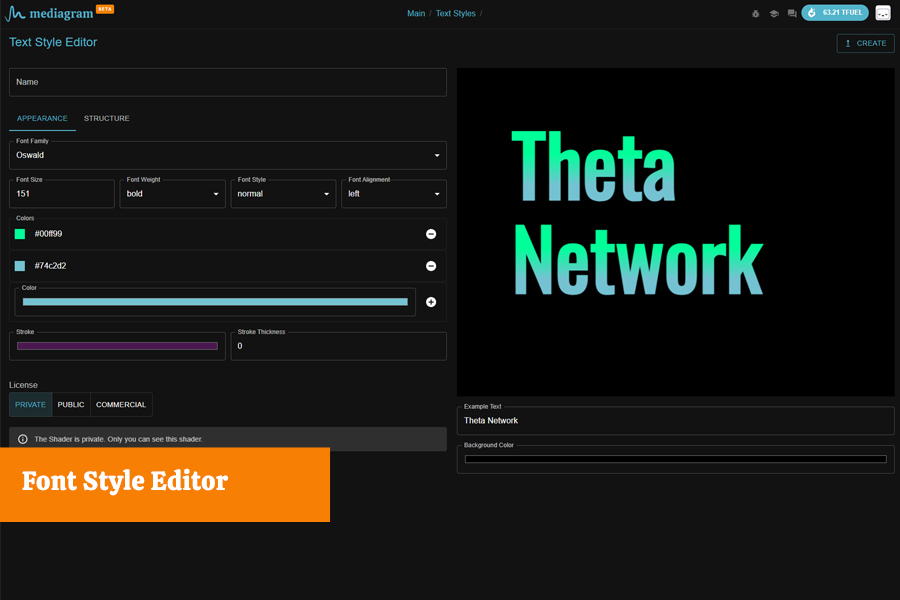Open the Background Color picker
The image size is (900, 600).
pyautogui.click(x=676, y=459)
